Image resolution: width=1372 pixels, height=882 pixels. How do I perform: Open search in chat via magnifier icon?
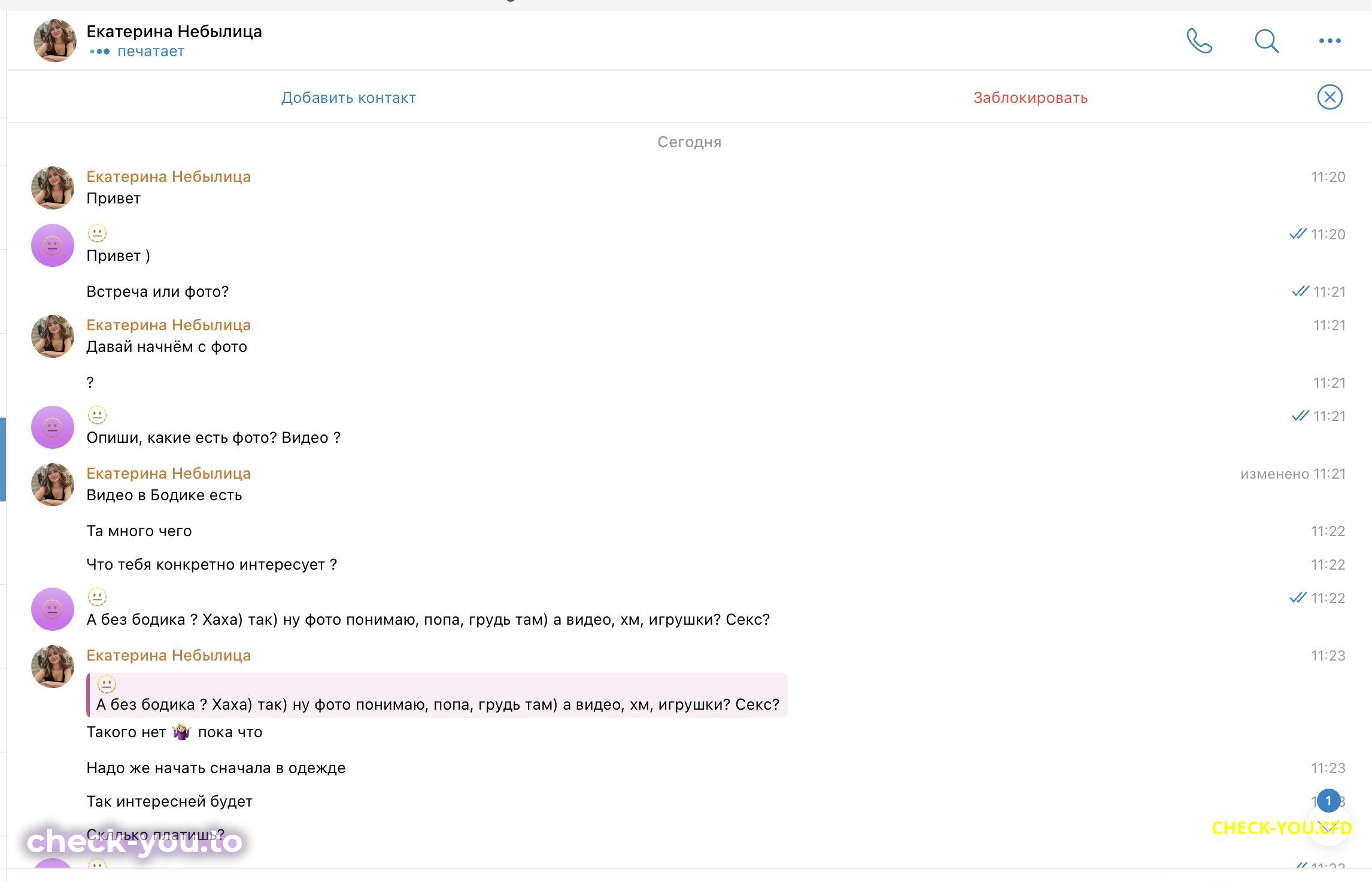1267,41
